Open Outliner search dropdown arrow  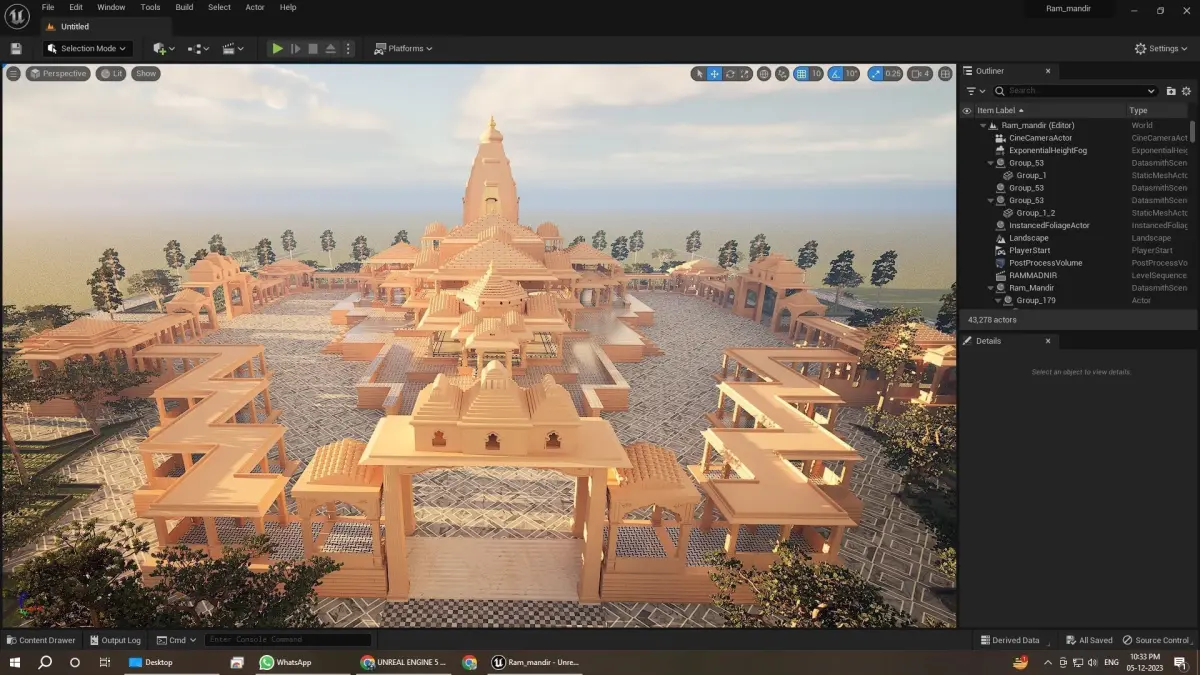click(x=1152, y=91)
